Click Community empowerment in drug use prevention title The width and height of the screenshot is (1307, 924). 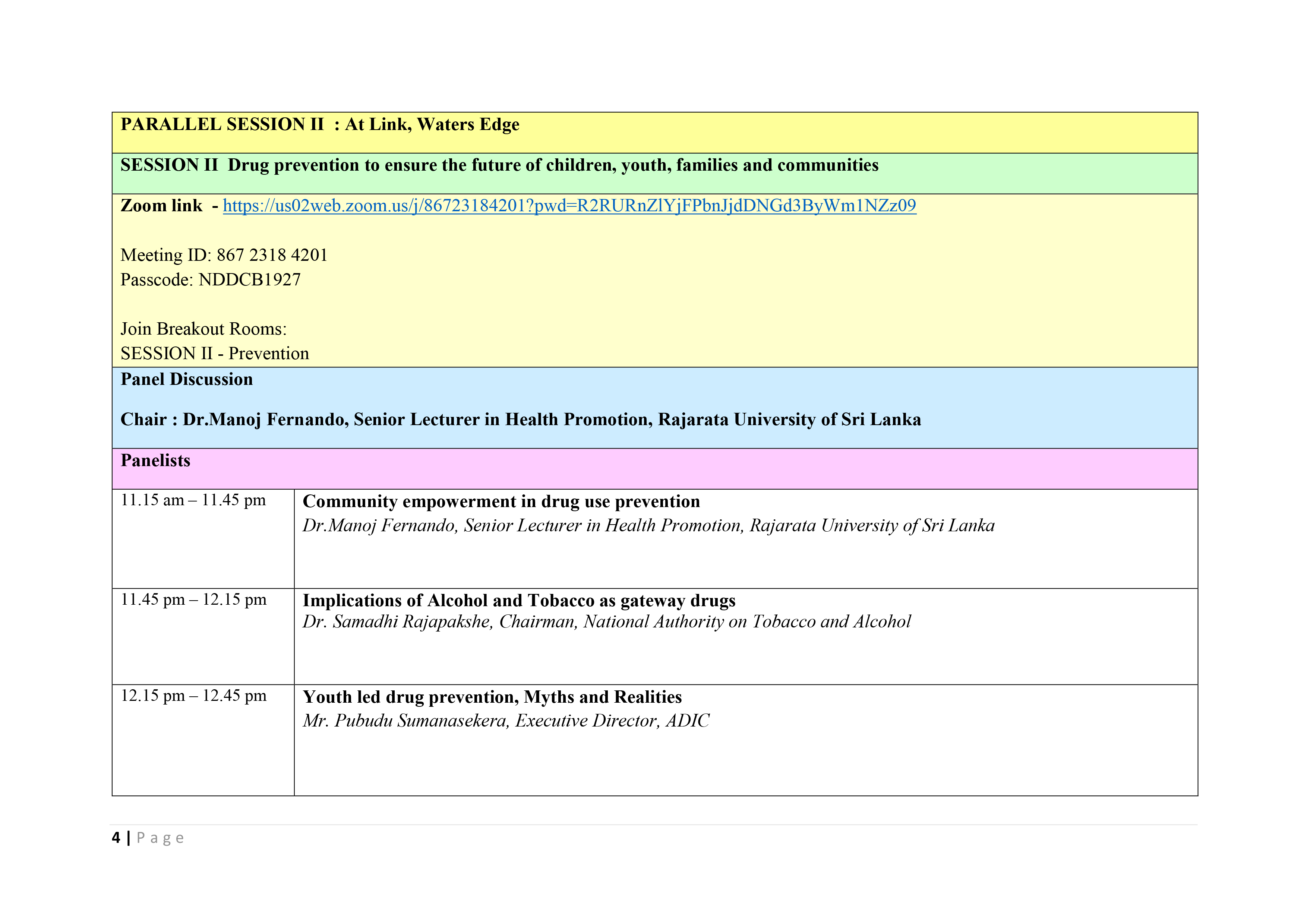pyautogui.click(x=501, y=502)
